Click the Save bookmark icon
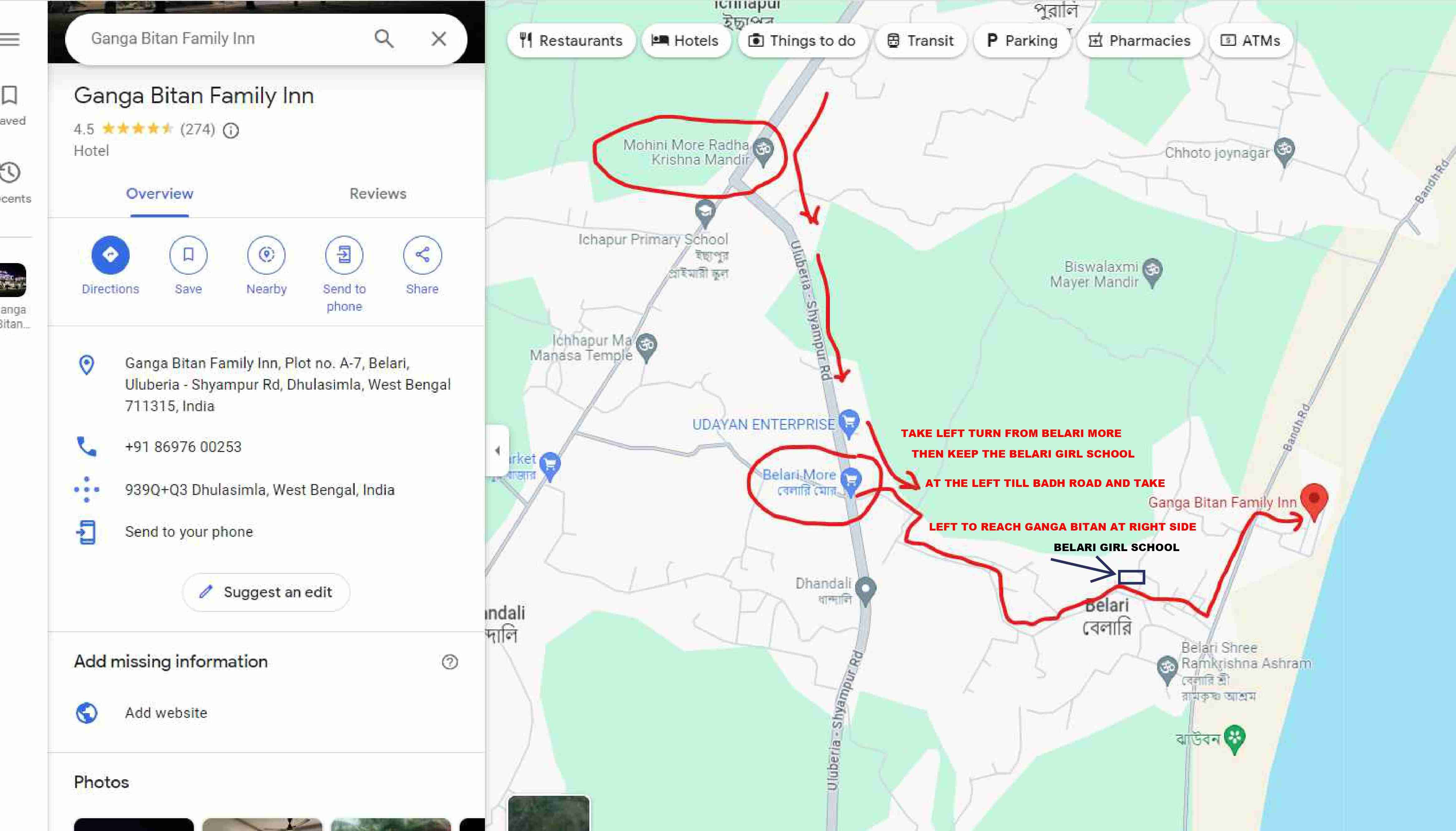This screenshot has width=1456, height=831. coord(188,255)
